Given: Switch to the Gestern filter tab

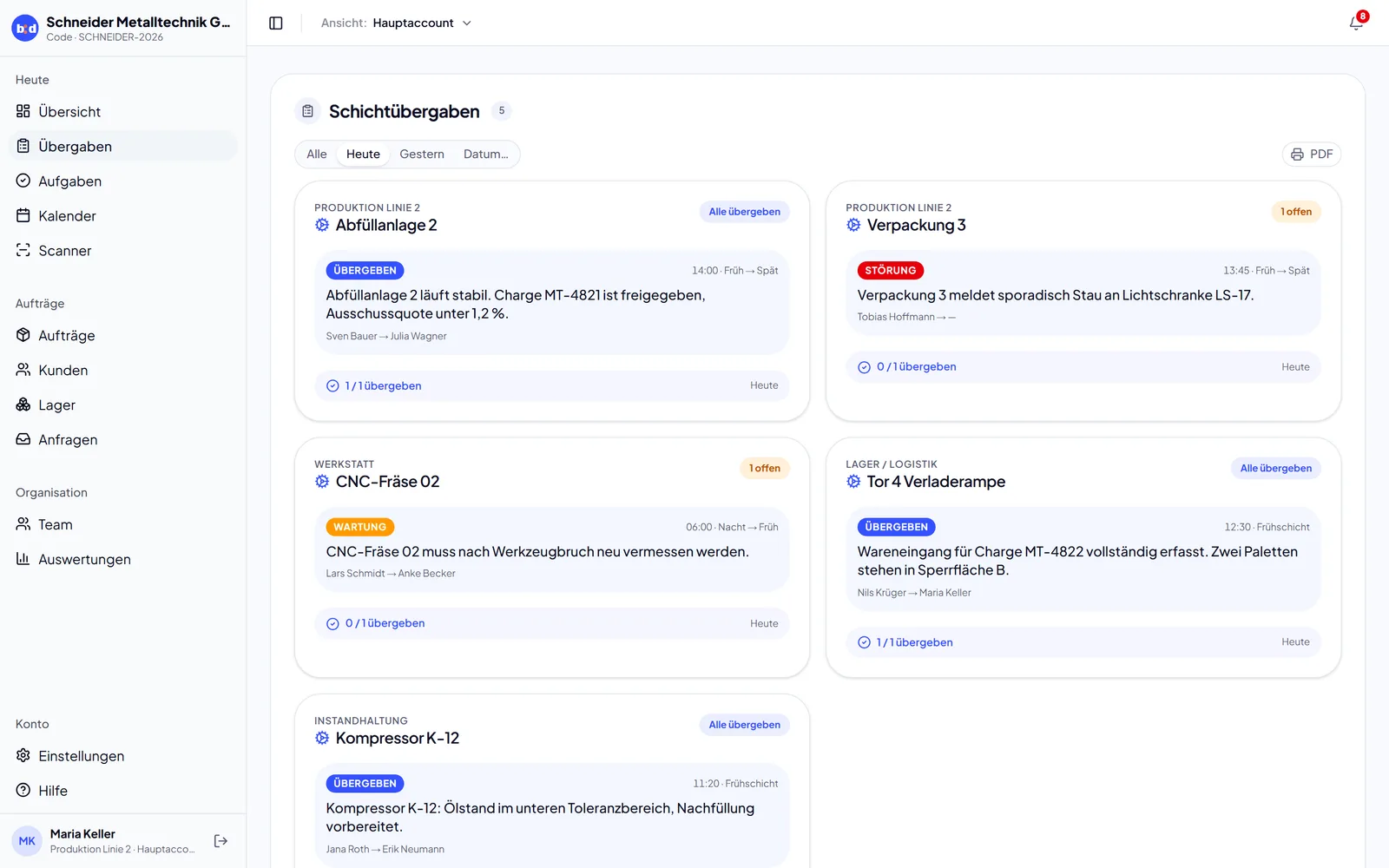Looking at the screenshot, I should coord(422,155).
